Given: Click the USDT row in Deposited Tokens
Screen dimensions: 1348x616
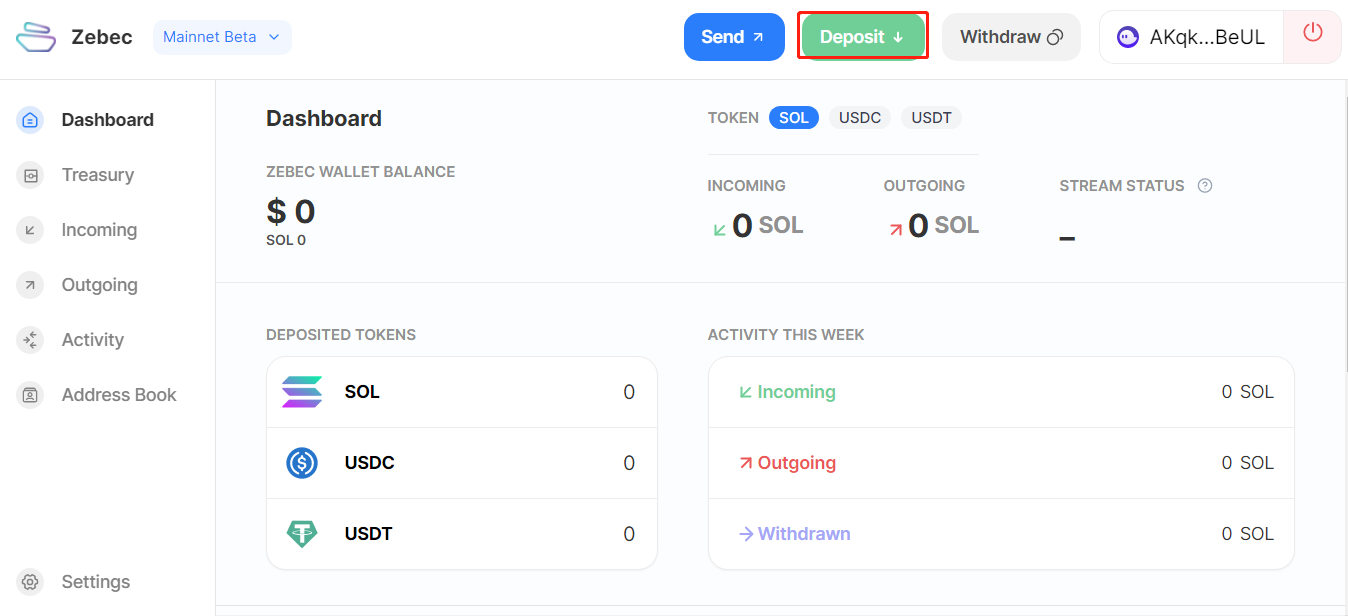Looking at the screenshot, I should [462, 534].
